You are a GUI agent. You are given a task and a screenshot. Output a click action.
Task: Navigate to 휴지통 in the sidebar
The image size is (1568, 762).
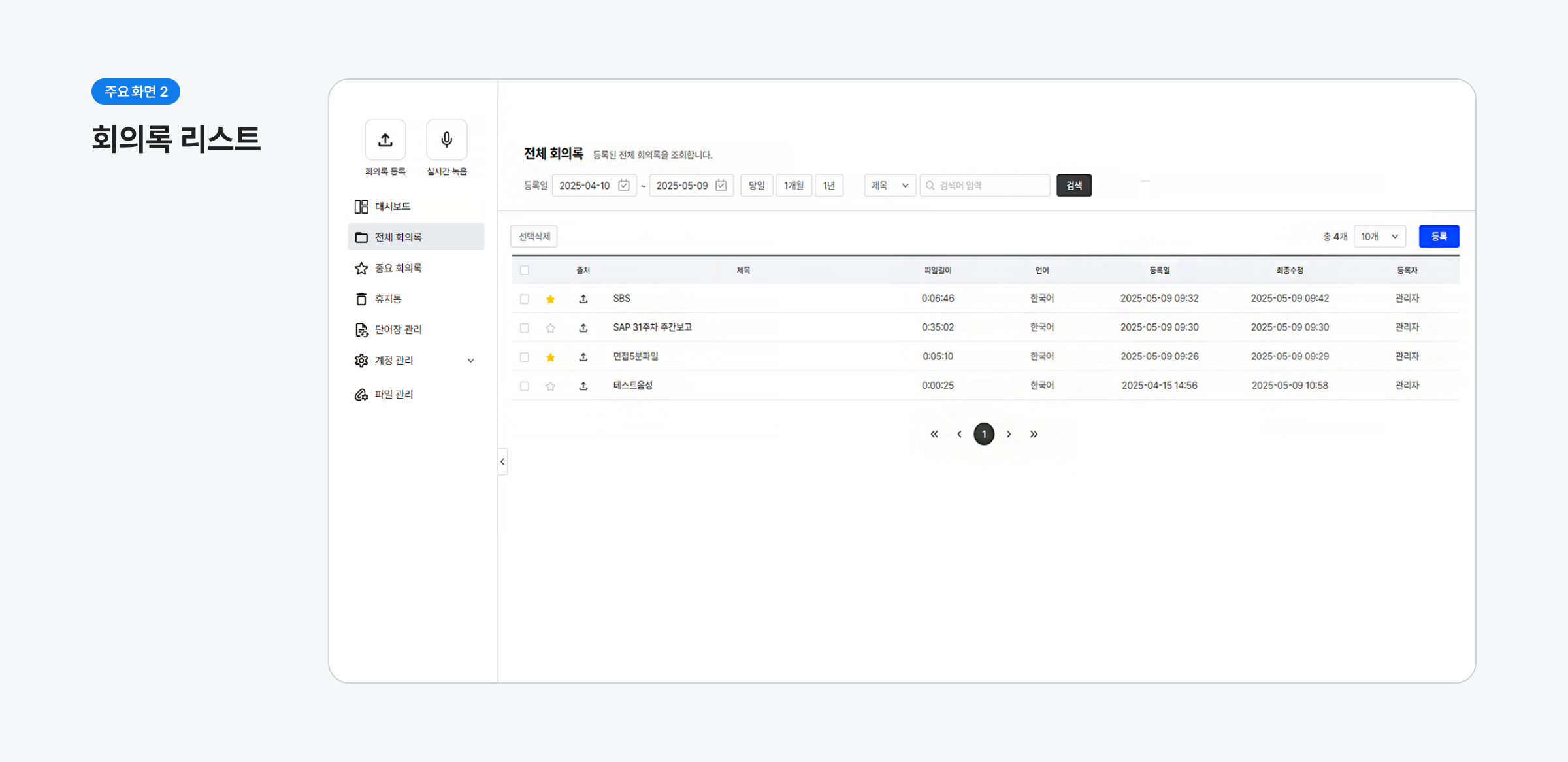[388, 299]
